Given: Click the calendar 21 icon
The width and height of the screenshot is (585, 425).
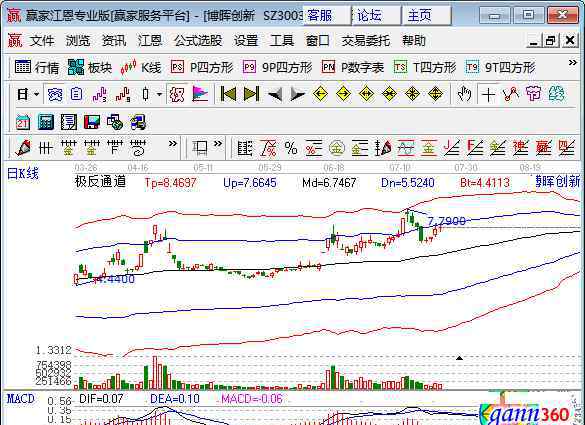Looking at the screenshot, I should point(23,122).
